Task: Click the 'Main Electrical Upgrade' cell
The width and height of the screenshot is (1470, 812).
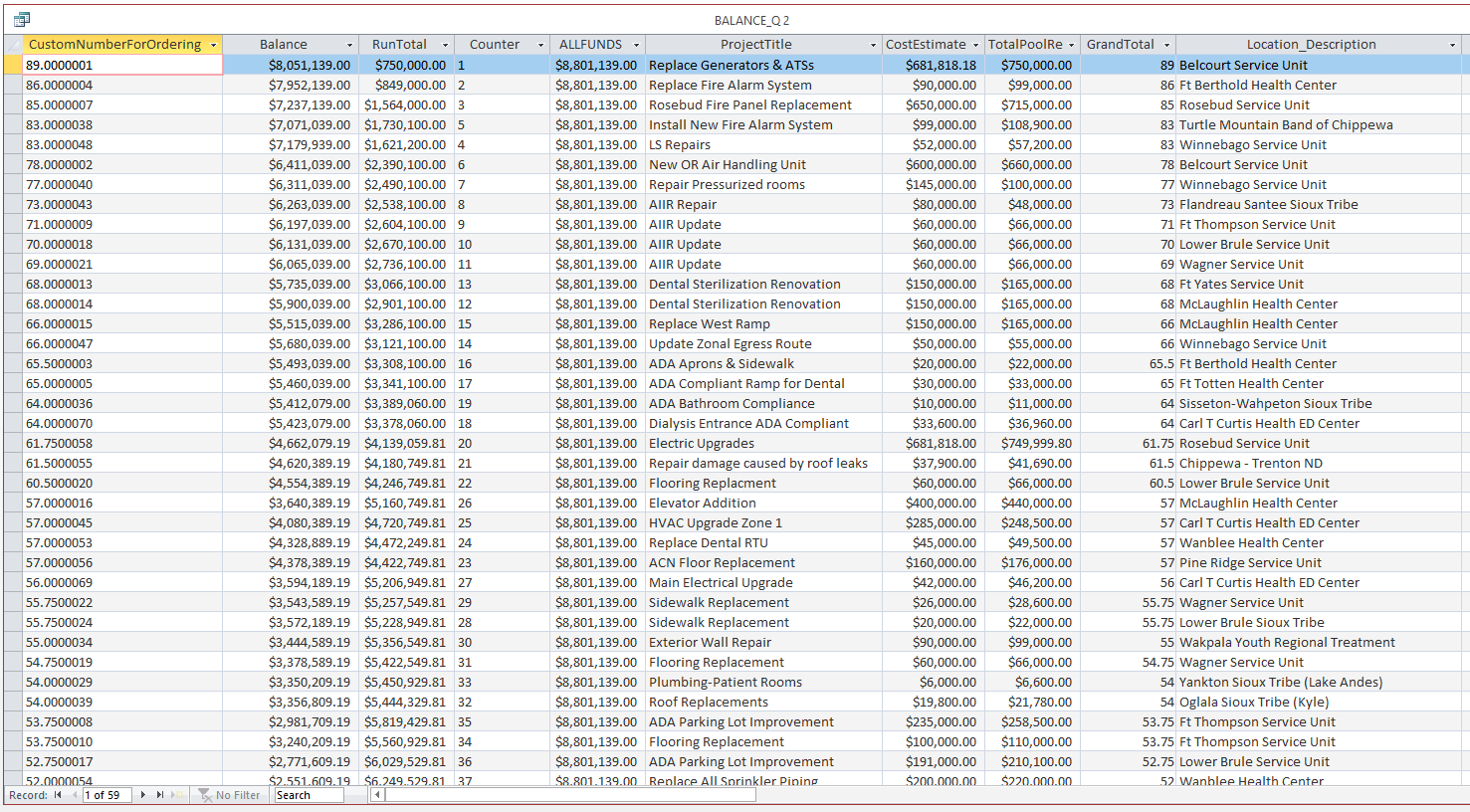Action: pyautogui.click(x=763, y=582)
